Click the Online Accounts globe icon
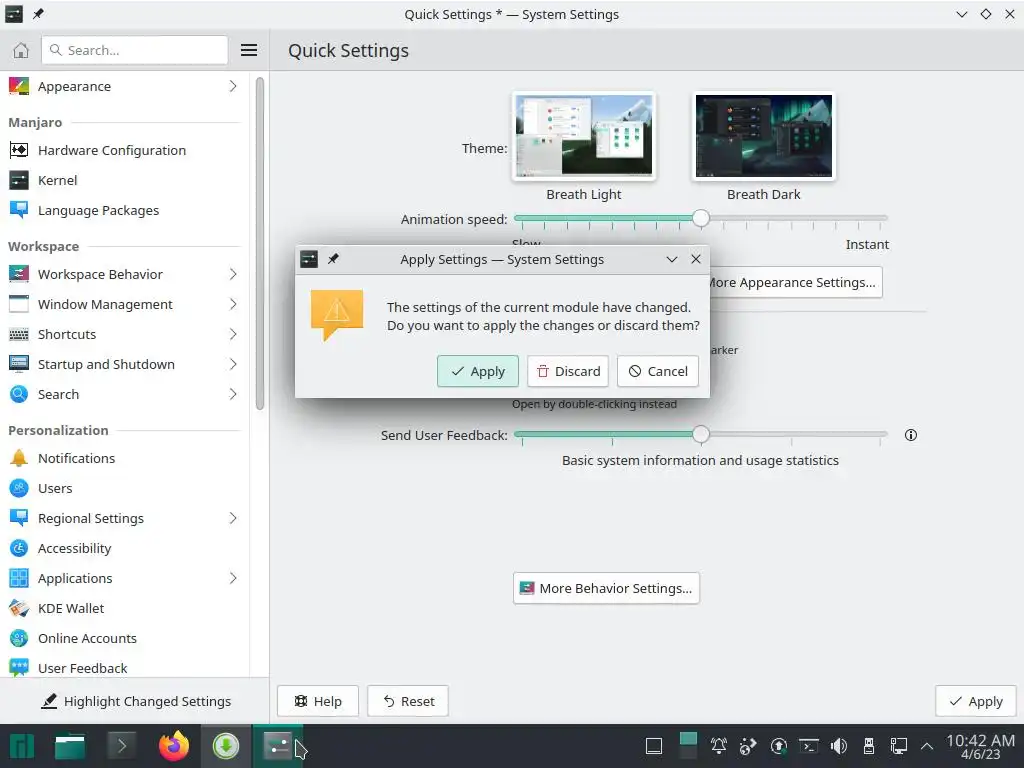This screenshot has height=768, width=1024. 19,639
